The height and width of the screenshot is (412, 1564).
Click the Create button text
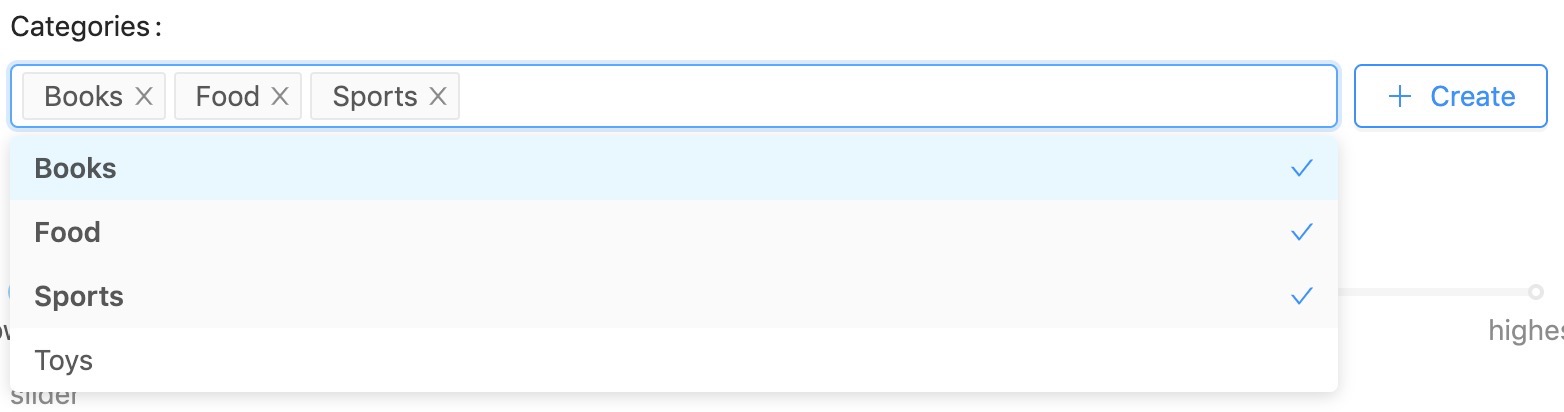1473,96
